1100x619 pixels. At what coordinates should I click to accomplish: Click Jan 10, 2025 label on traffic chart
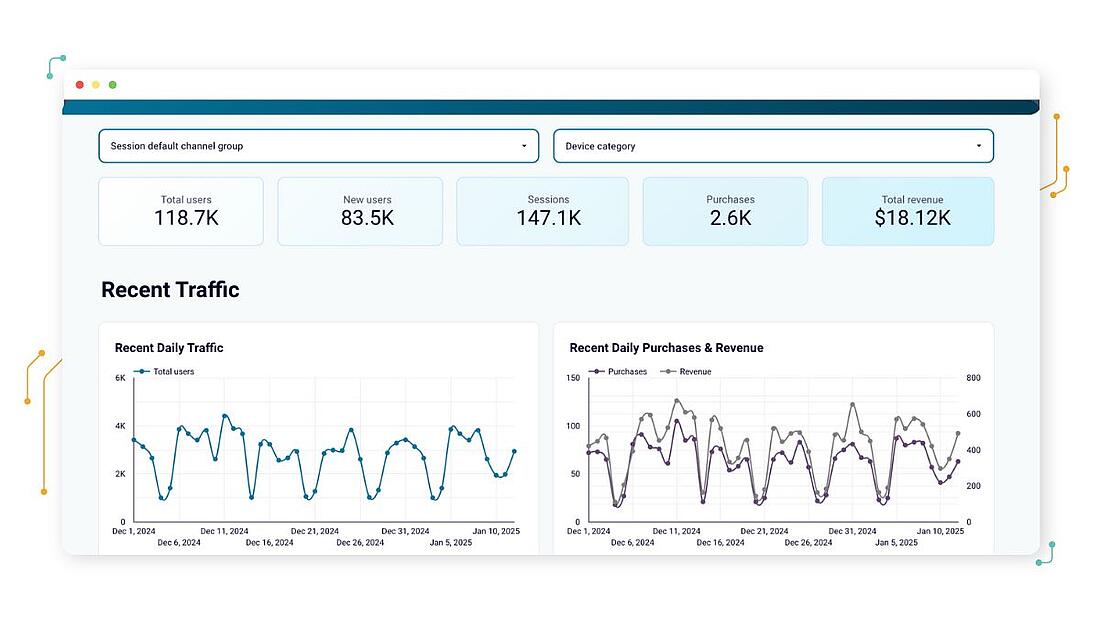coord(496,531)
